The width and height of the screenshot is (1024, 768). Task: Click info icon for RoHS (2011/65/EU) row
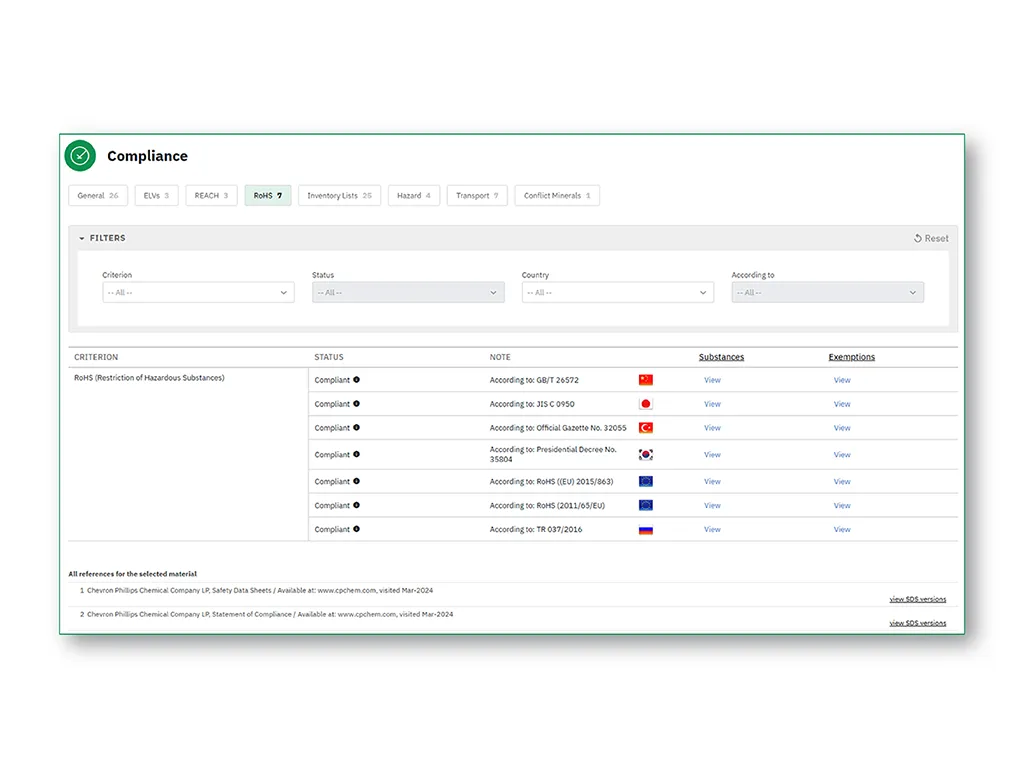[357, 505]
